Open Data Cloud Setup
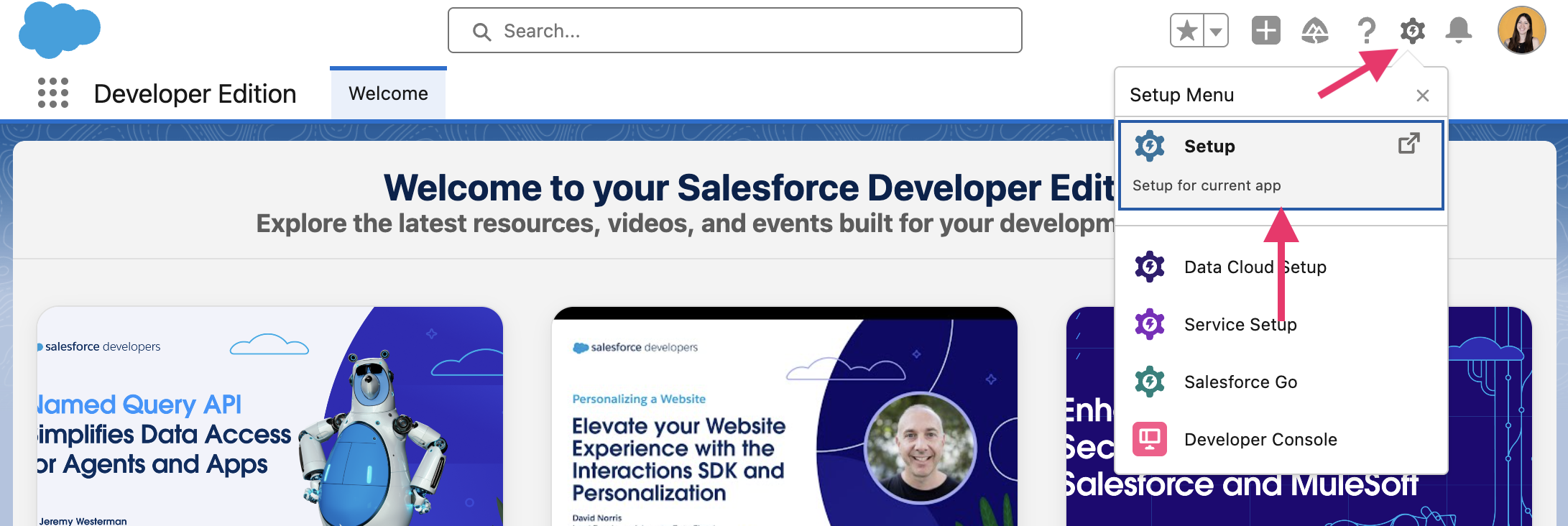1568x526 pixels. [1281, 267]
